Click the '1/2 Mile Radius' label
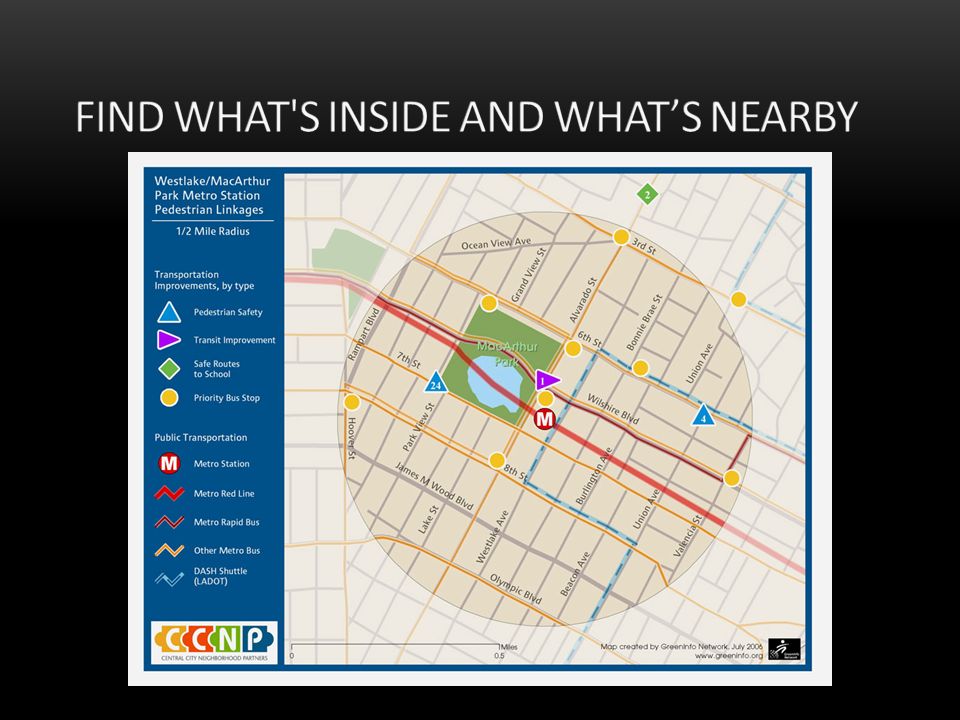The image size is (960, 720). [x=212, y=231]
